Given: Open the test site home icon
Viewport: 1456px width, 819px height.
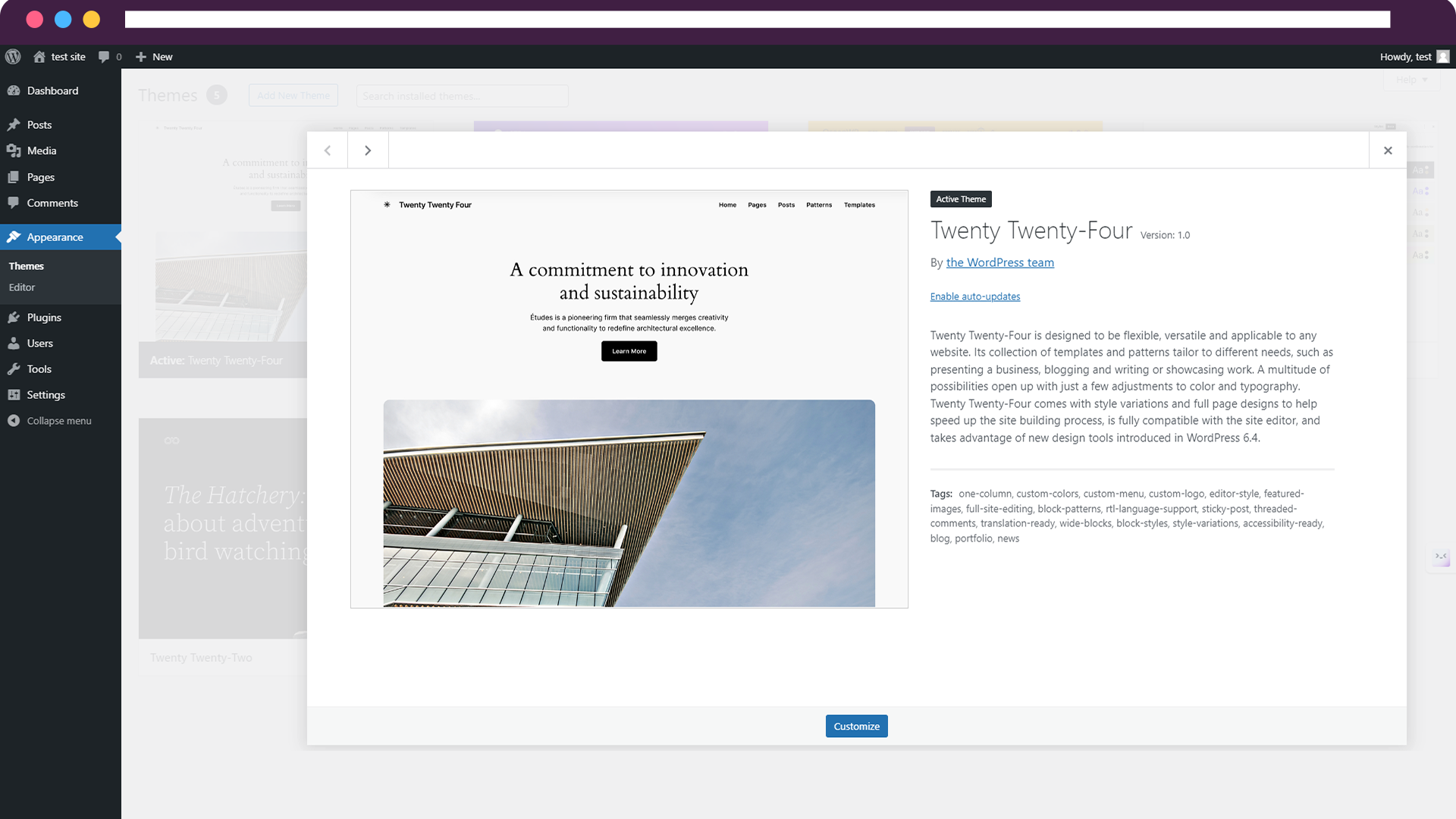Looking at the screenshot, I should (39, 57).
